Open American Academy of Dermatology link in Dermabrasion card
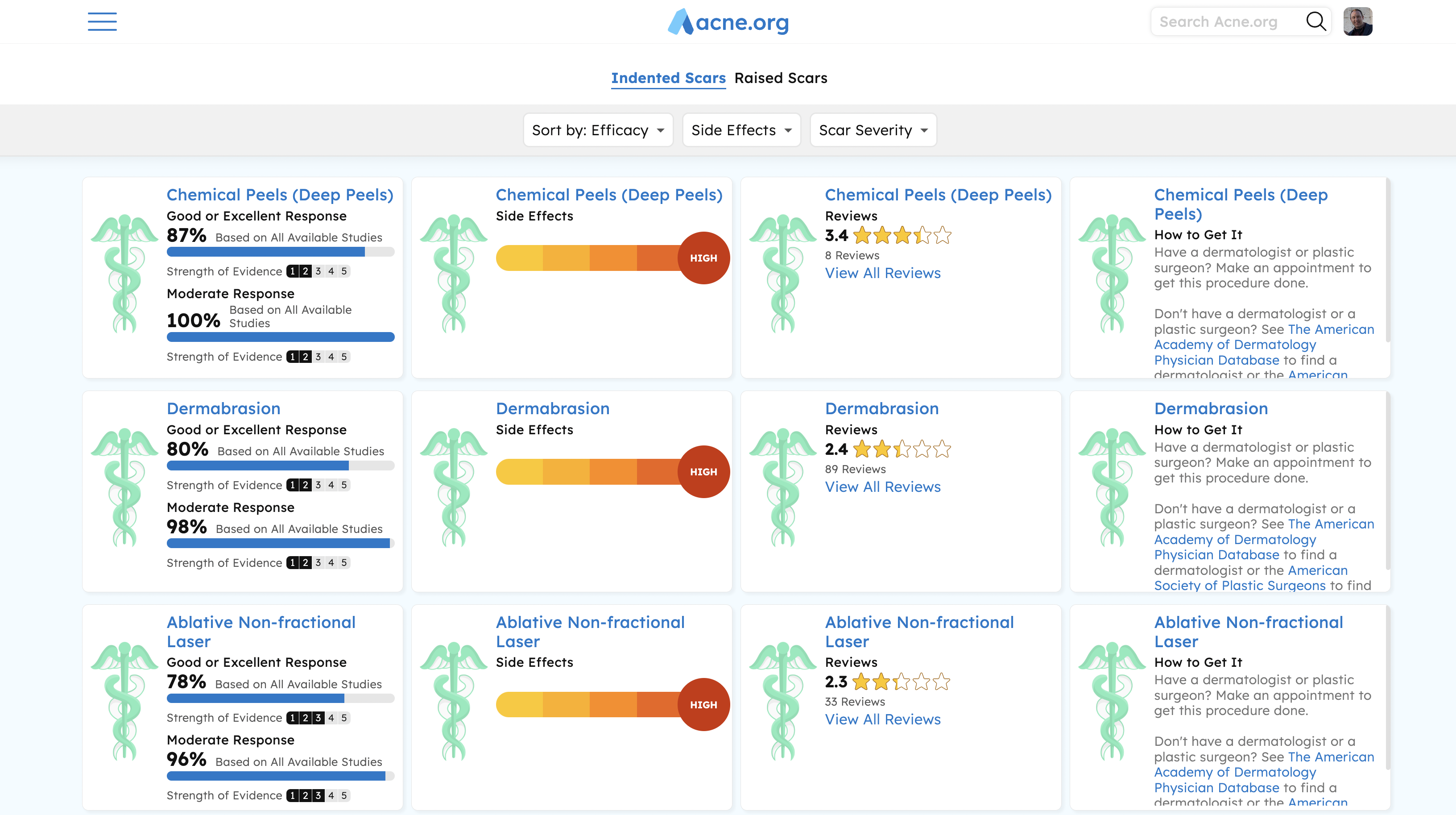Viewport: 1456px width, 815px height. point(1264,540)
